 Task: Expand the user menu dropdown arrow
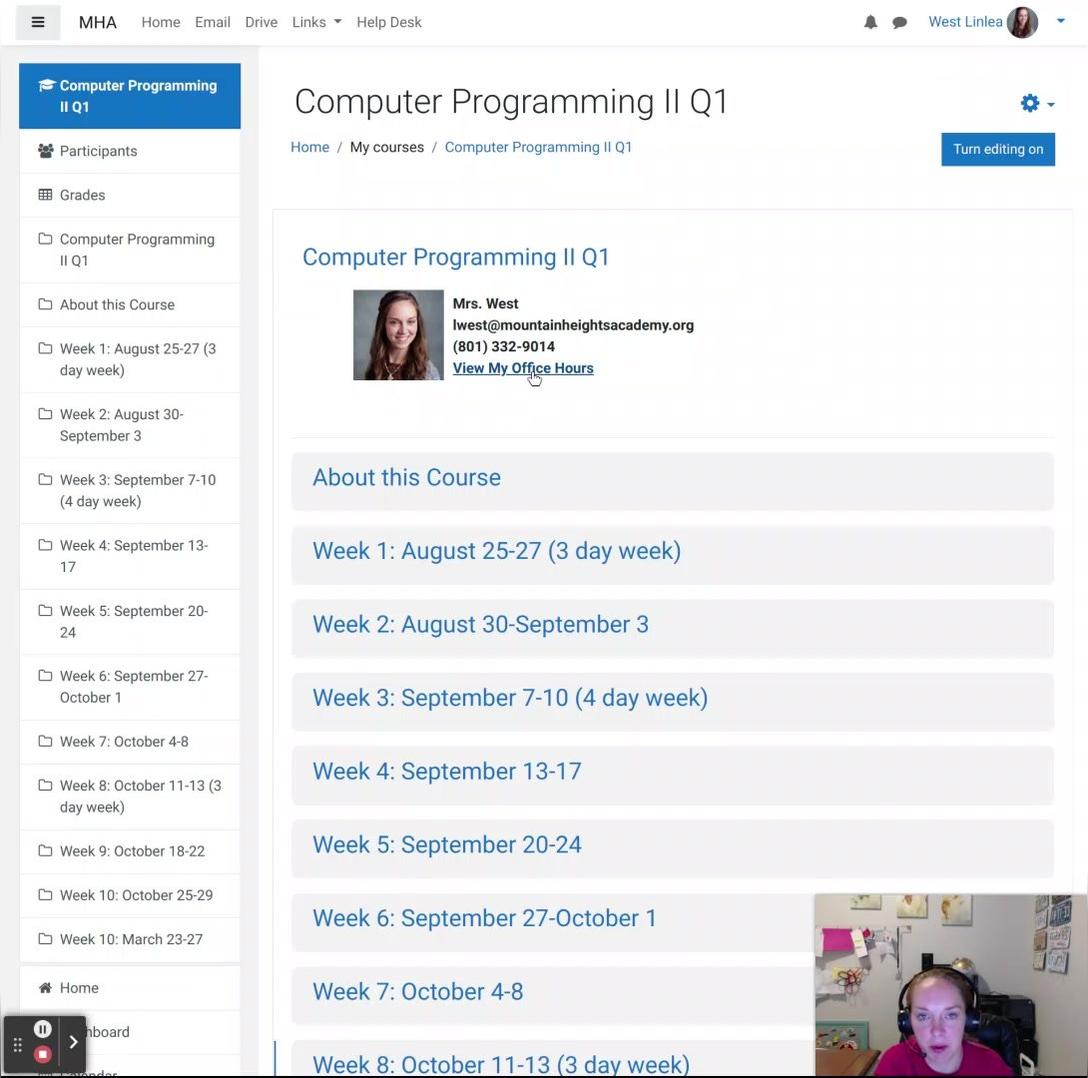pos(1061,21)
